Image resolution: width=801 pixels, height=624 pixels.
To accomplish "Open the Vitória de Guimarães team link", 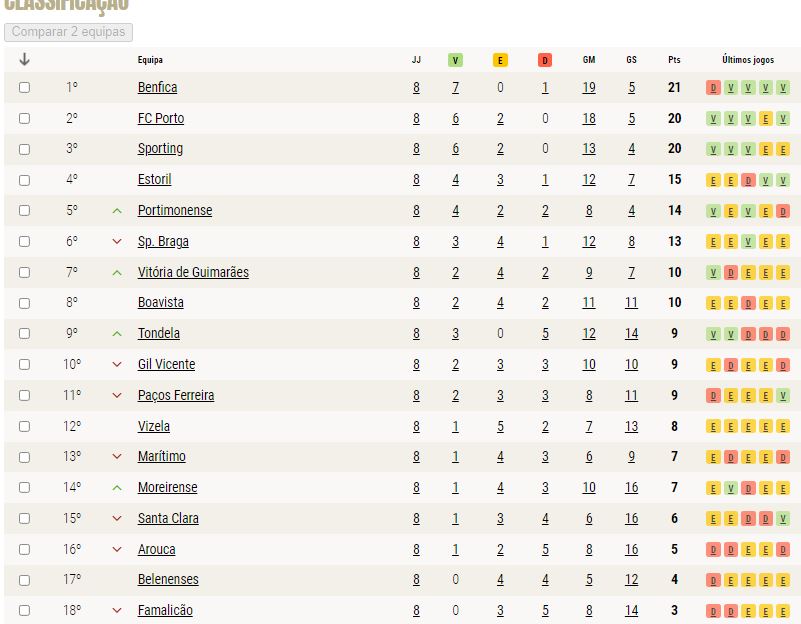I will point(193,272).
